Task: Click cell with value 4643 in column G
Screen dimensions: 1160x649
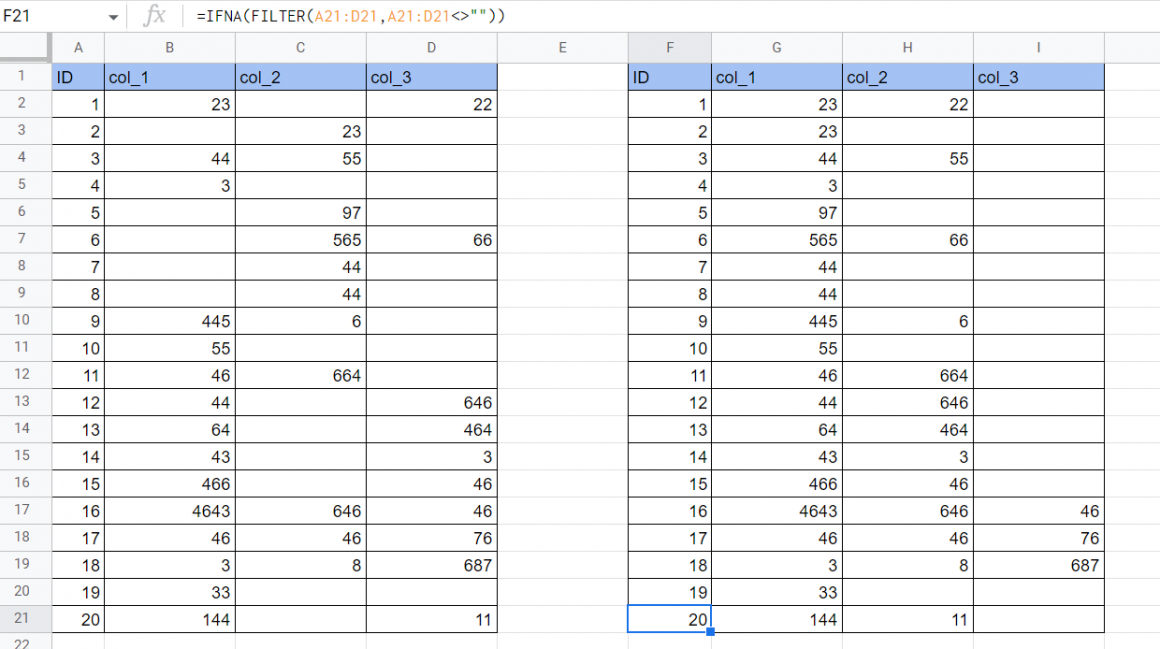Action: pos(777,511)
